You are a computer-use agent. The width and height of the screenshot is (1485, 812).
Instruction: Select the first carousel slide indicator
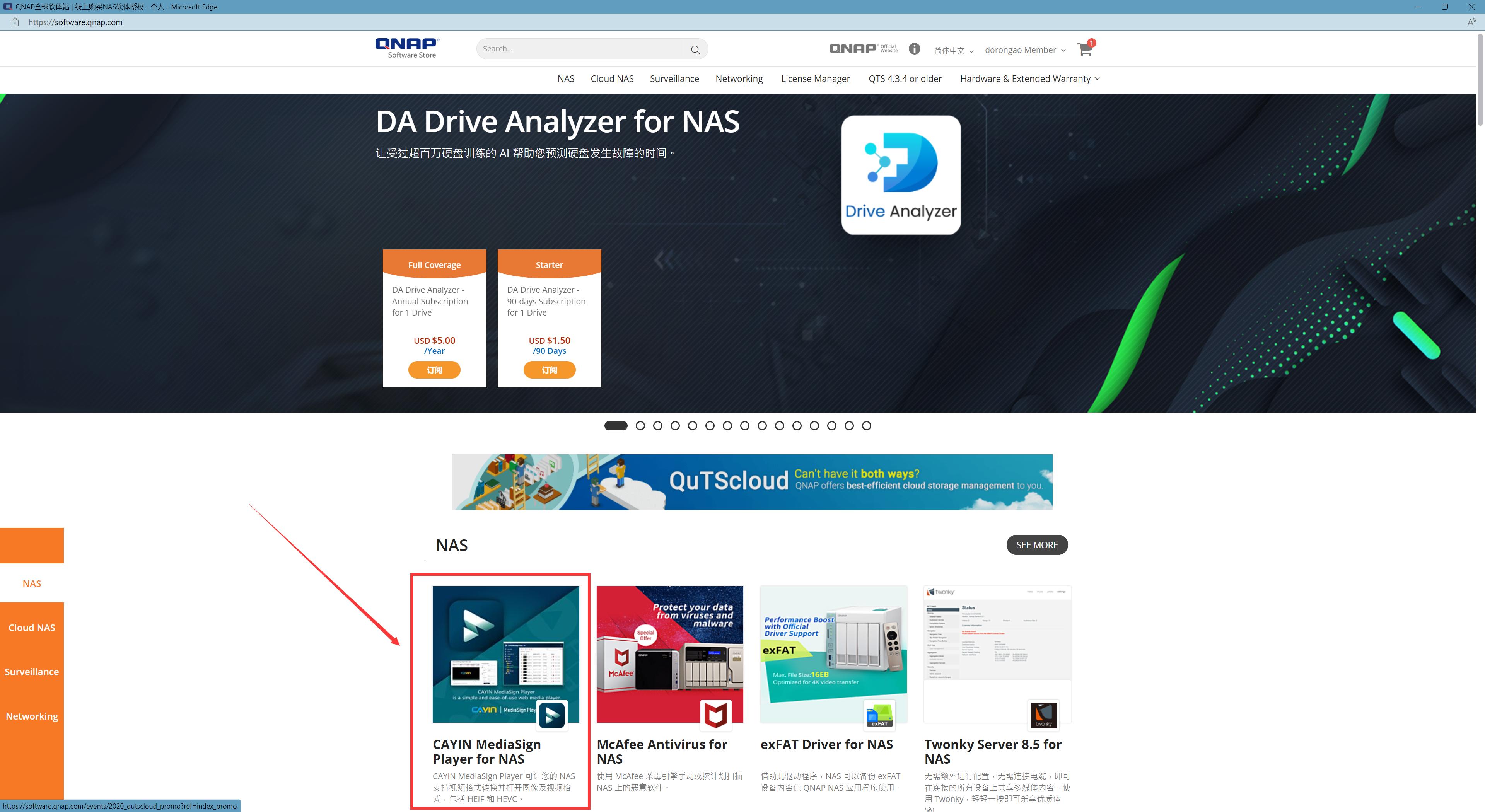point(616,426)
